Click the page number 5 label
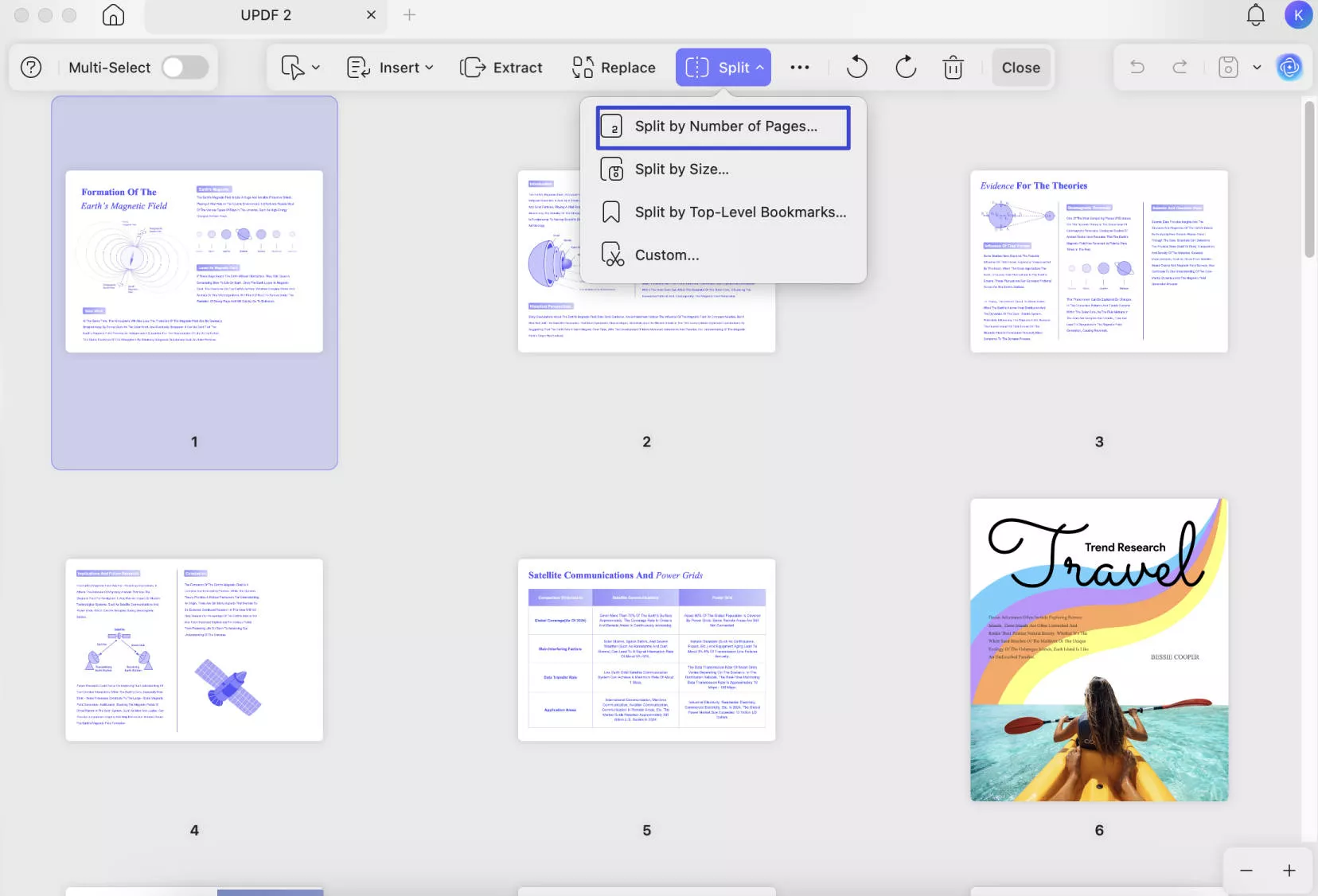Screen dimensions: 1318x896 click(646, 830)
